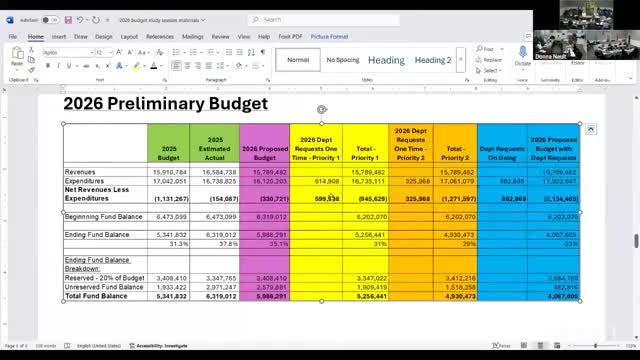640x360 pixels.
Task: Toggle Show paragraph marks
Action: (x=263, y=52)
